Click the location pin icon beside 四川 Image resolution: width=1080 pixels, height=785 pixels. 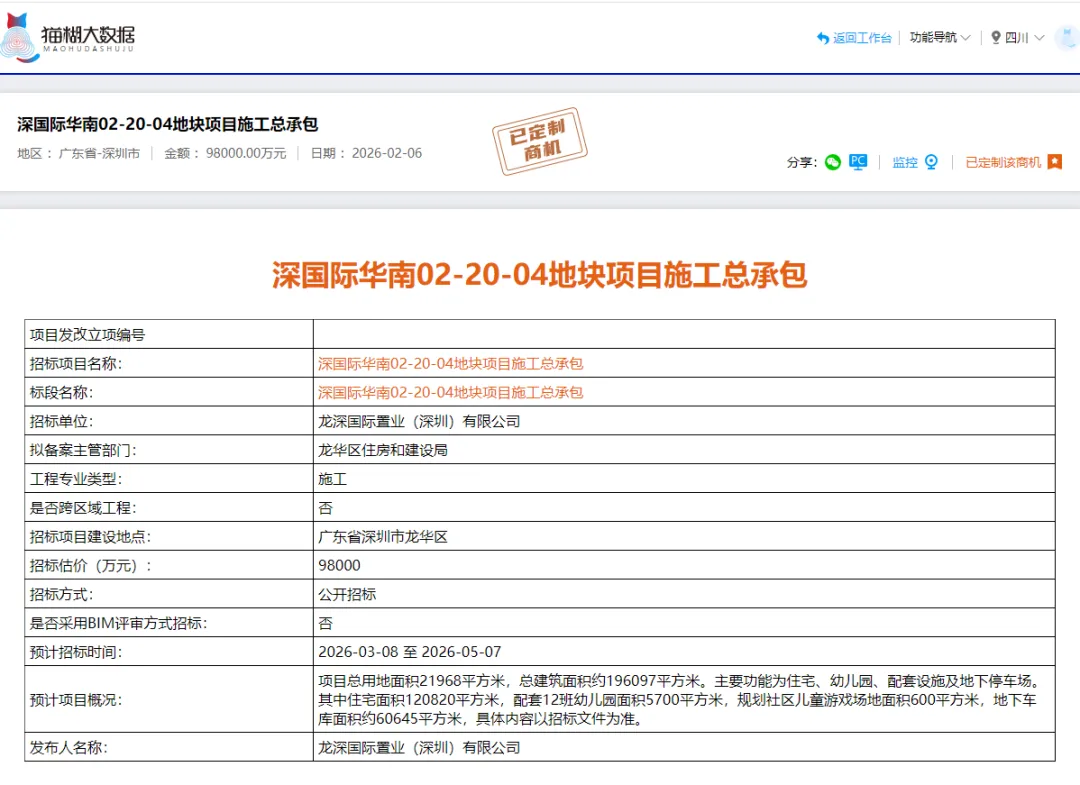click(x=995, y=38)
